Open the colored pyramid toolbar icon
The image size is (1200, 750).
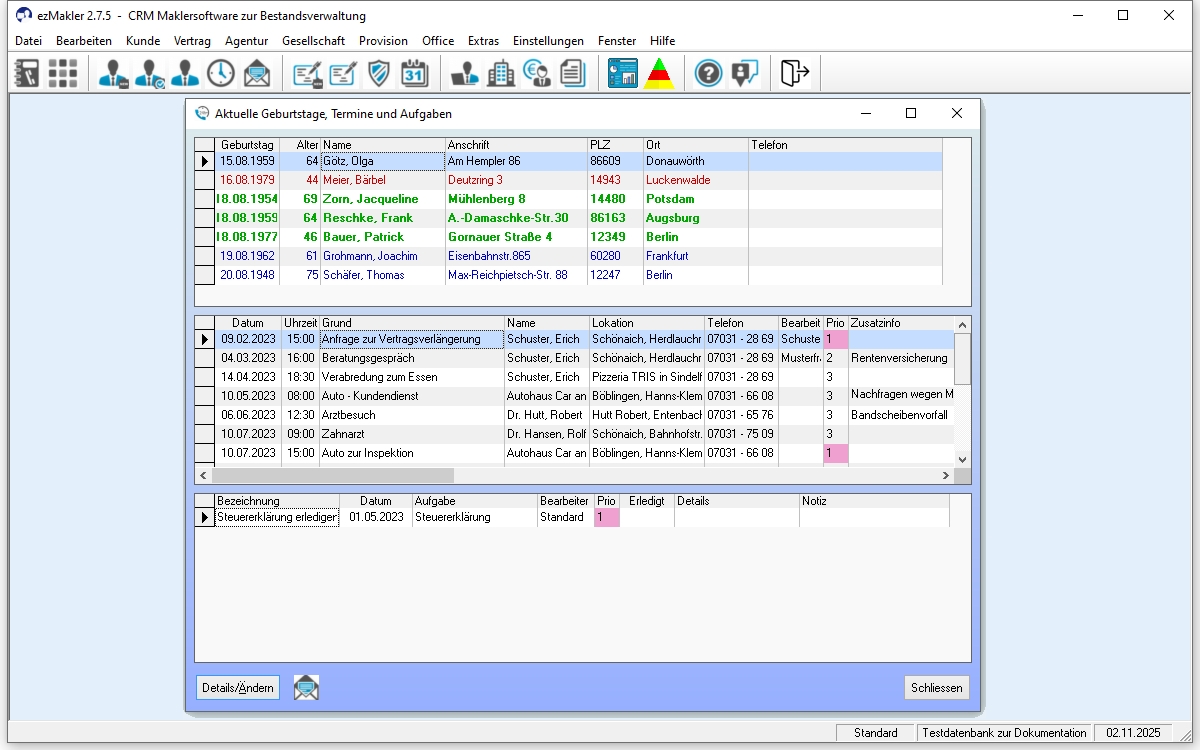pyautogui.click(x=658, y=73)
